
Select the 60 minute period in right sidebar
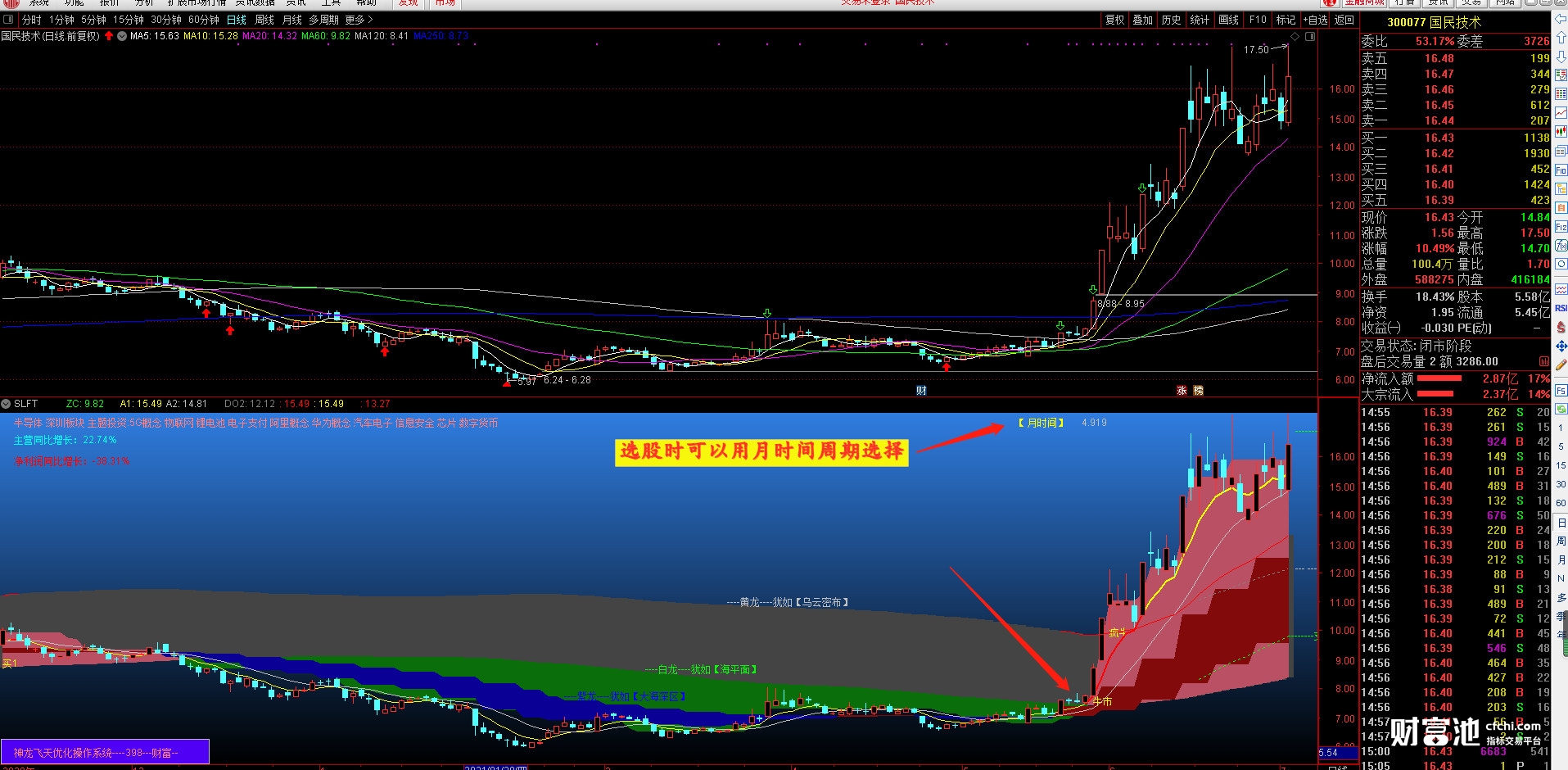1561,503
